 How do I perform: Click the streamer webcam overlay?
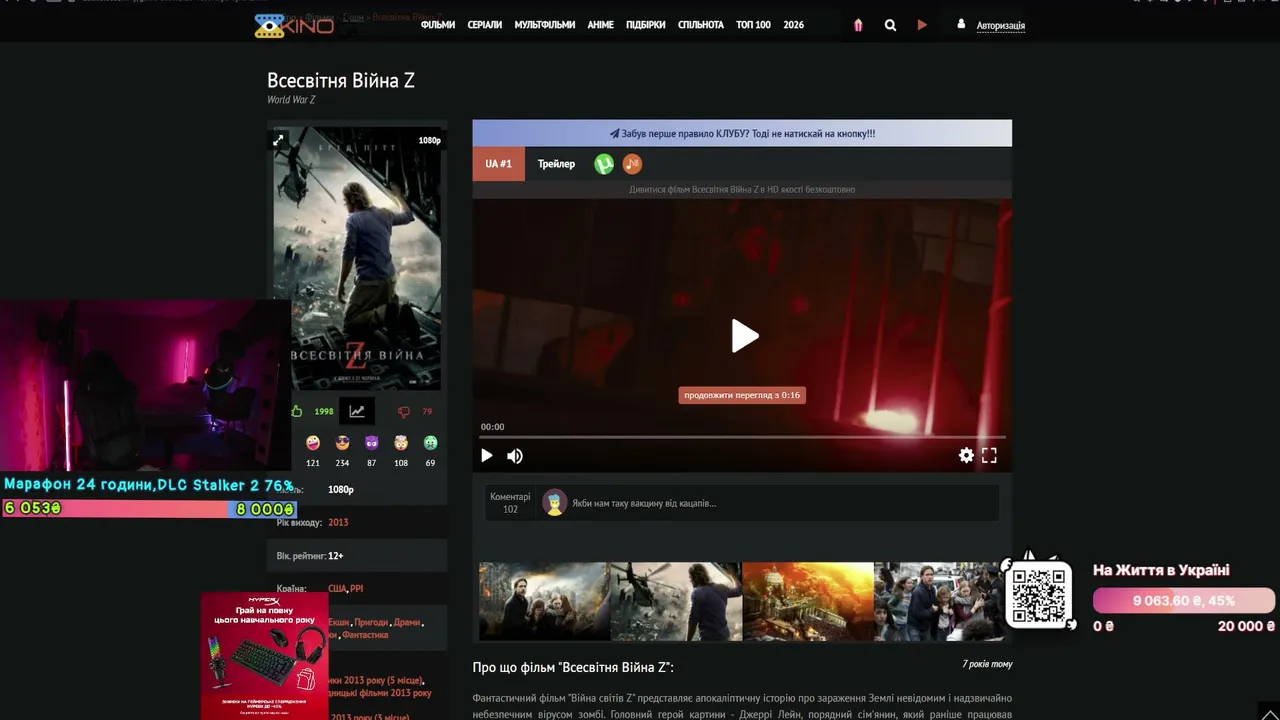(146, 386)
